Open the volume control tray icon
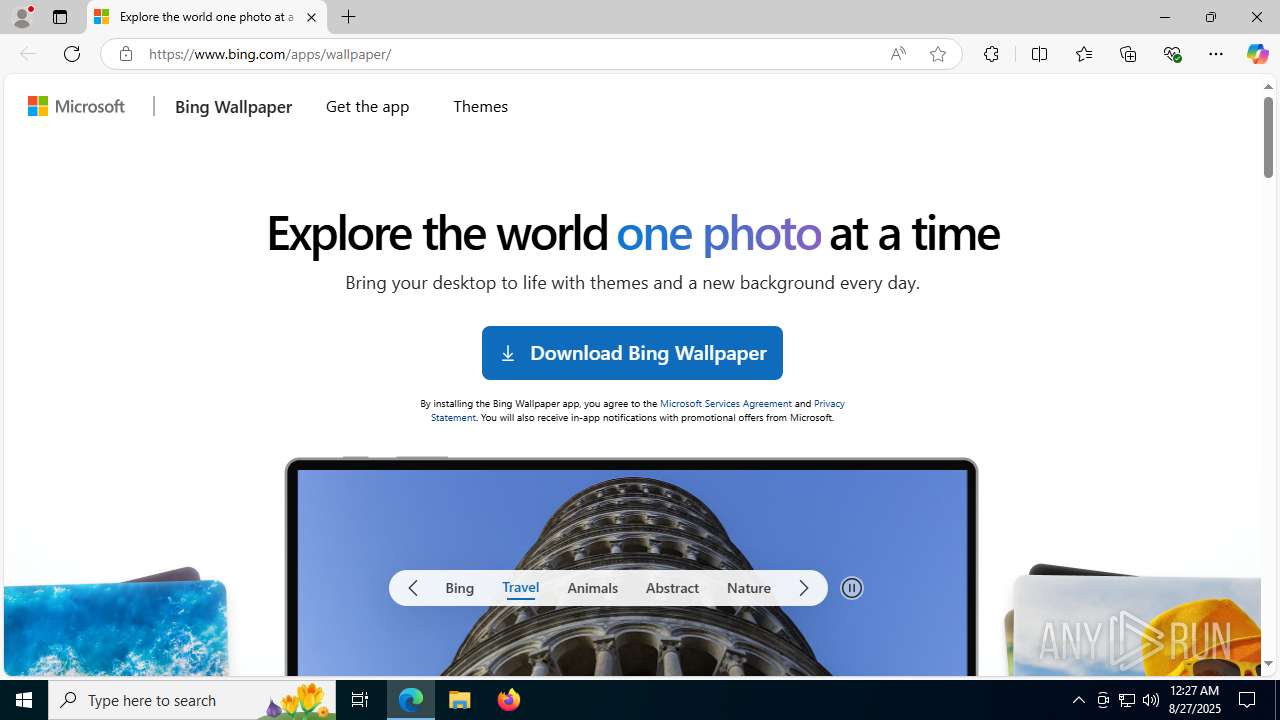The height and width of the screenshot is (720, 1280). [x=1151, y=700]
